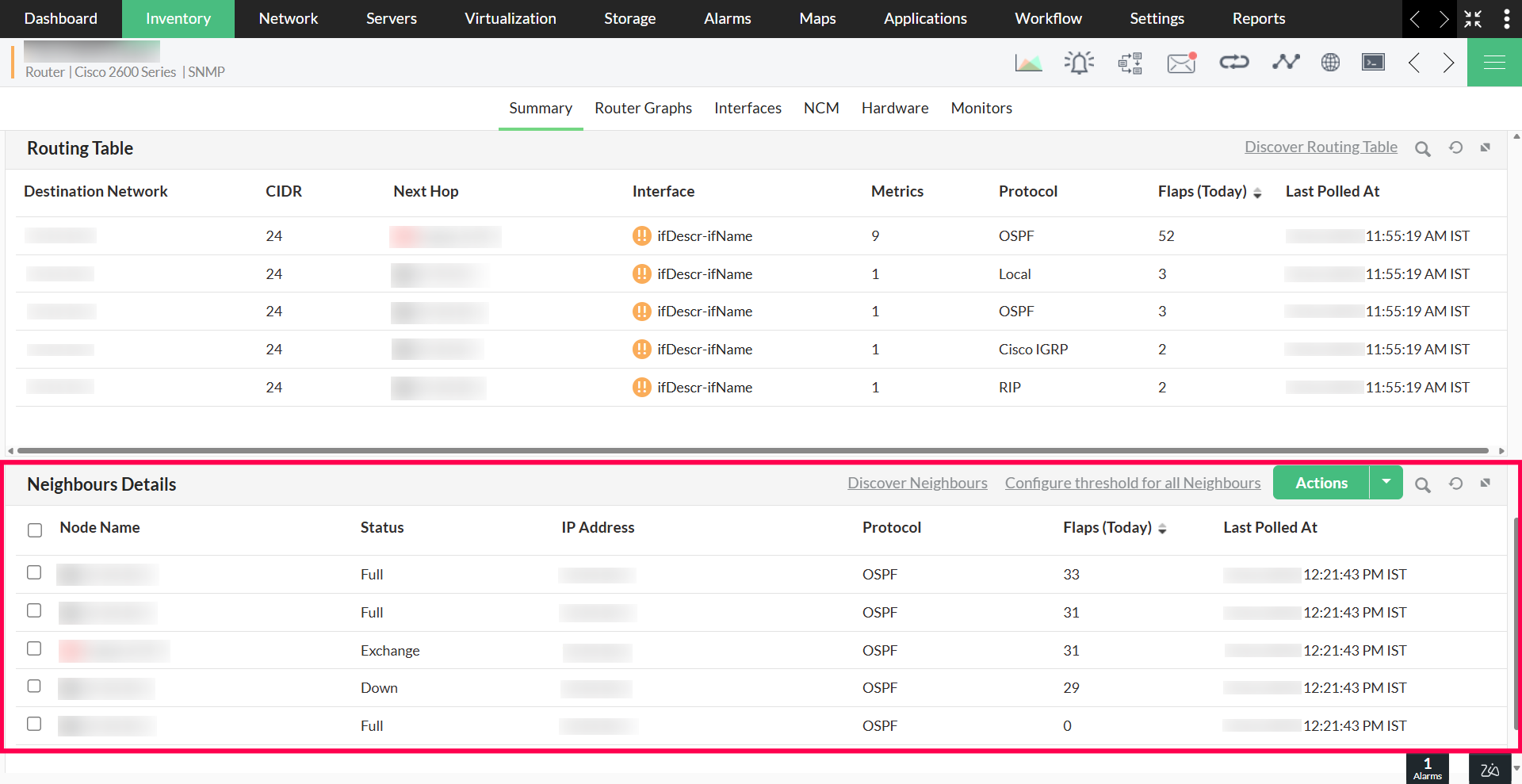
Task: Click the Node Name column header
Action: tap(100, 527)
